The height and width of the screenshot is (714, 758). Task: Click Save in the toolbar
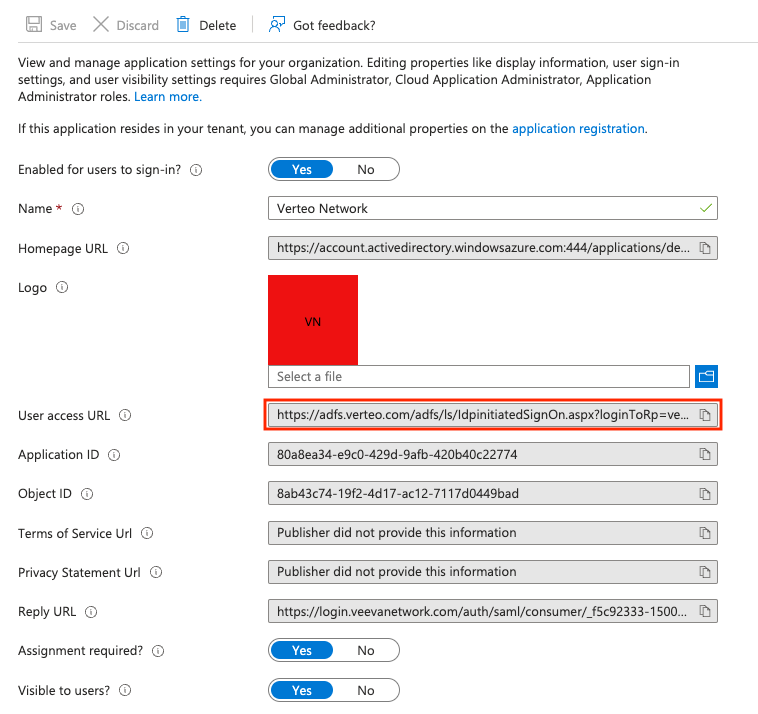(x=51, y=25)
